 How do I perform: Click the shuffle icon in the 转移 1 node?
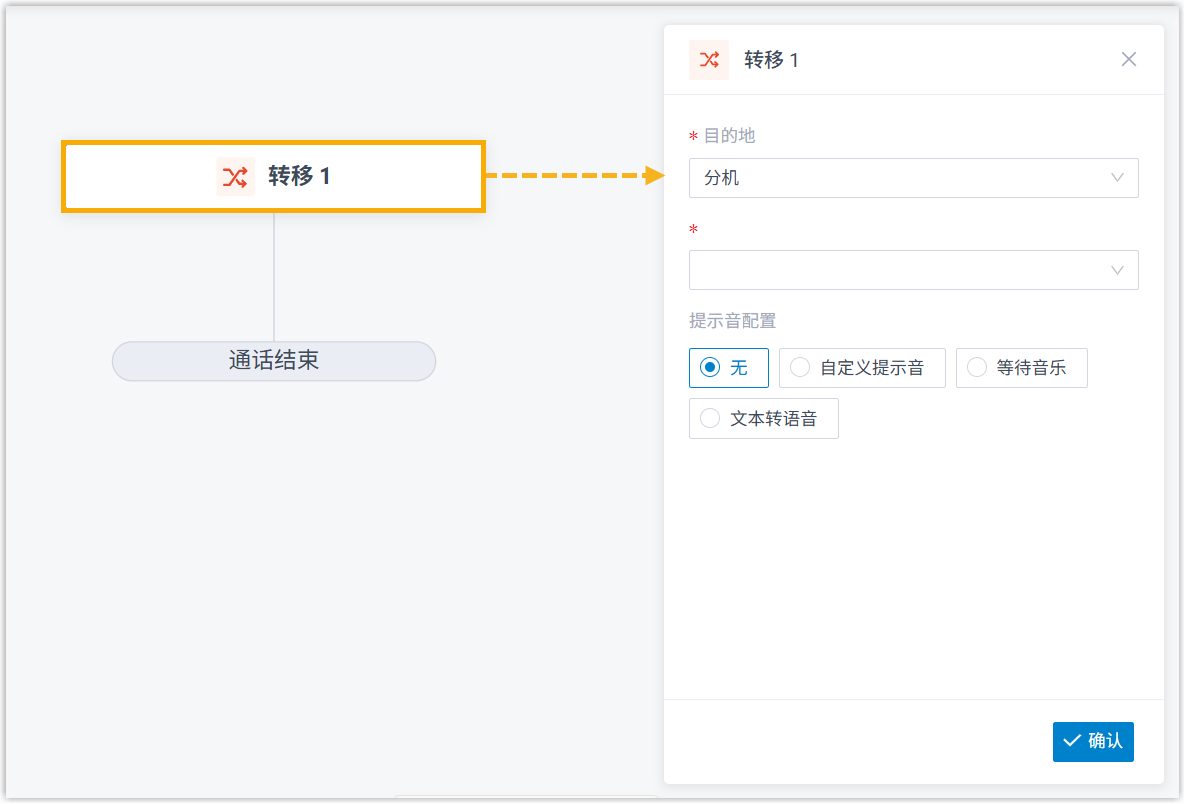[x=235, y=177]
